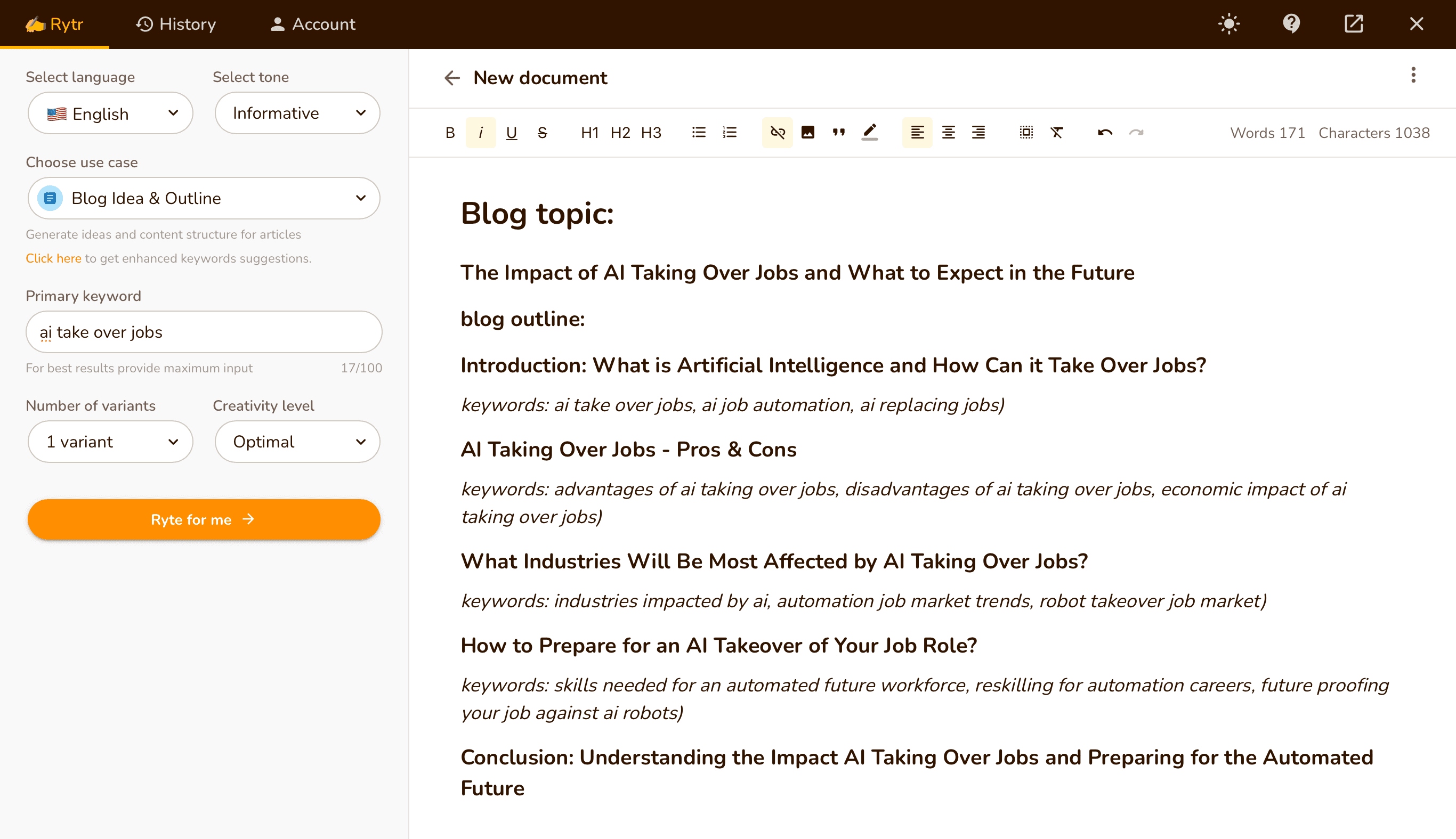Open the Creativity level Optimal dropdown

click(x=297, y=442)
